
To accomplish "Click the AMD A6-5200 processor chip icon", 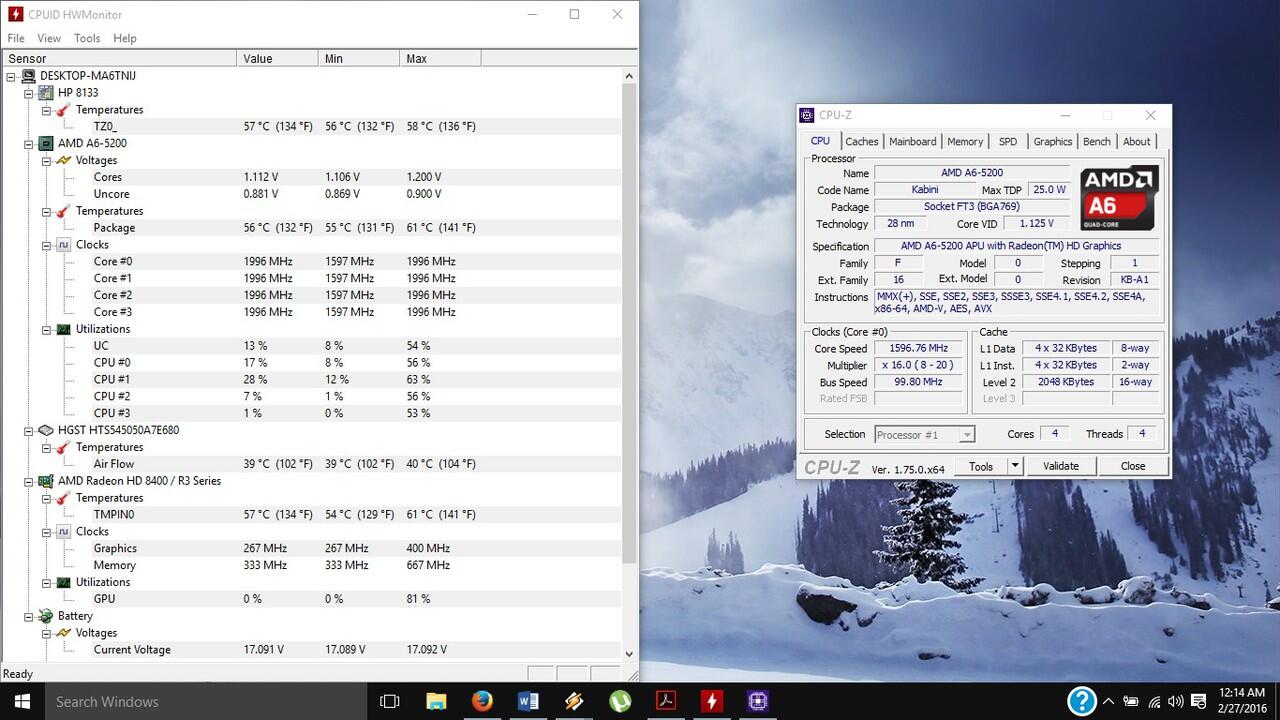I will 46,144.
